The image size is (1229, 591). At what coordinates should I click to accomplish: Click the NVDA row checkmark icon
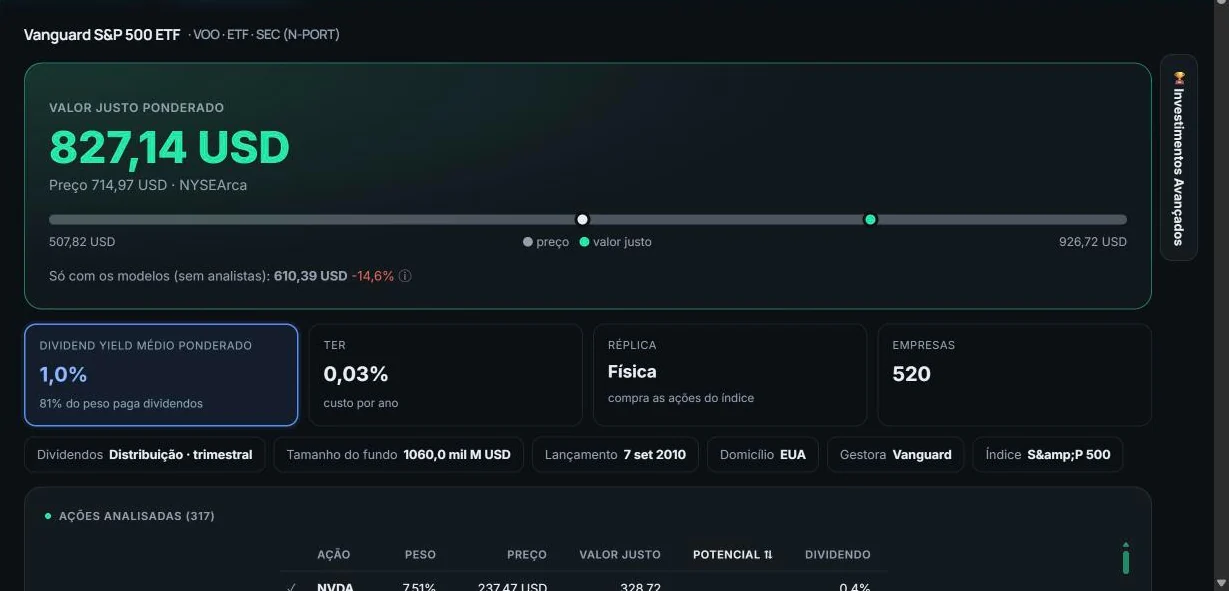point(292,587)
